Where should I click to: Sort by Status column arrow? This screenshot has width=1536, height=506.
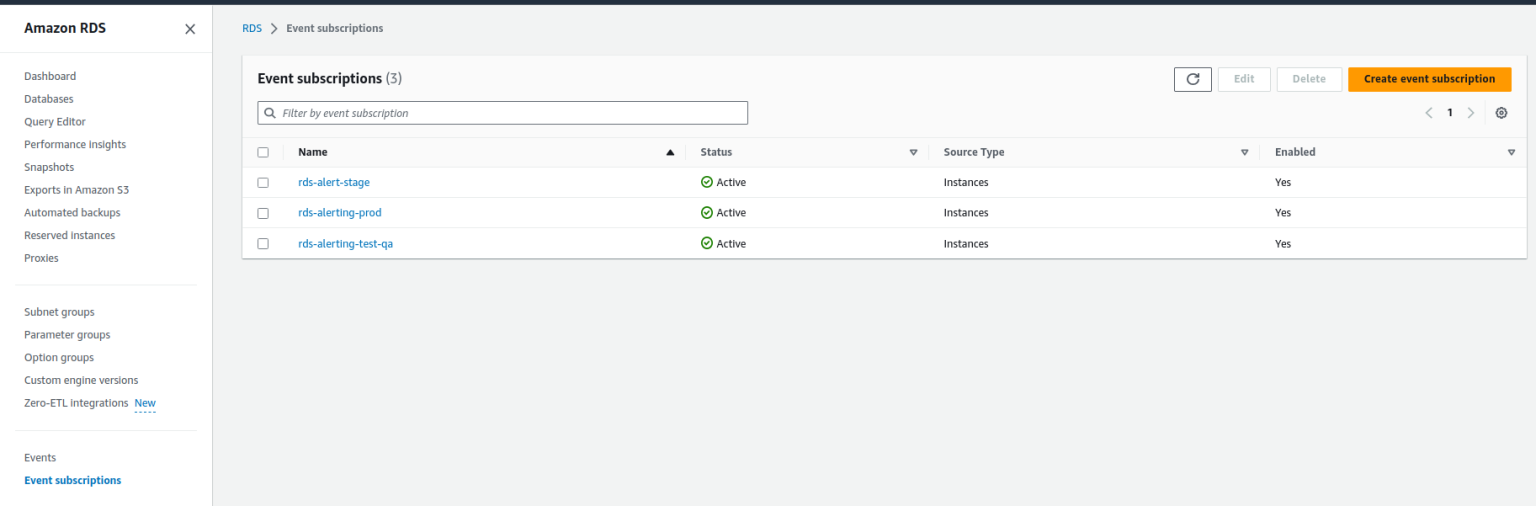pyautogui.click(x=913, y=152)
